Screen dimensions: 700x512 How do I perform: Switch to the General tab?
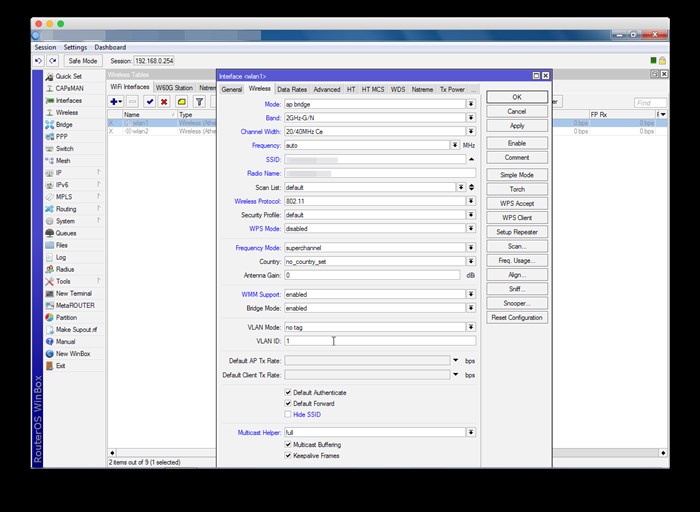click(x=232, y=90)
